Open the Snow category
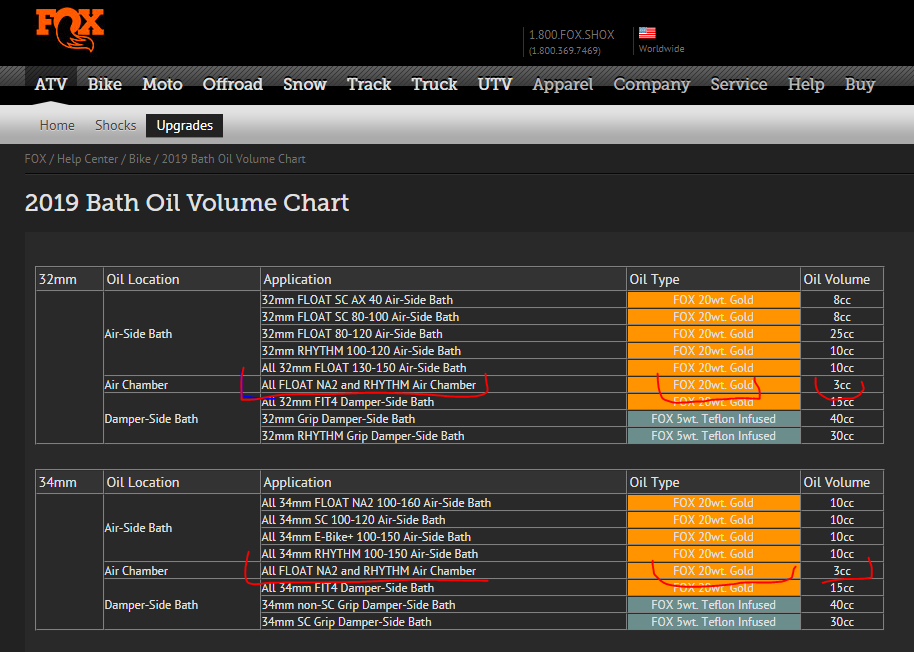 [304, 84]
